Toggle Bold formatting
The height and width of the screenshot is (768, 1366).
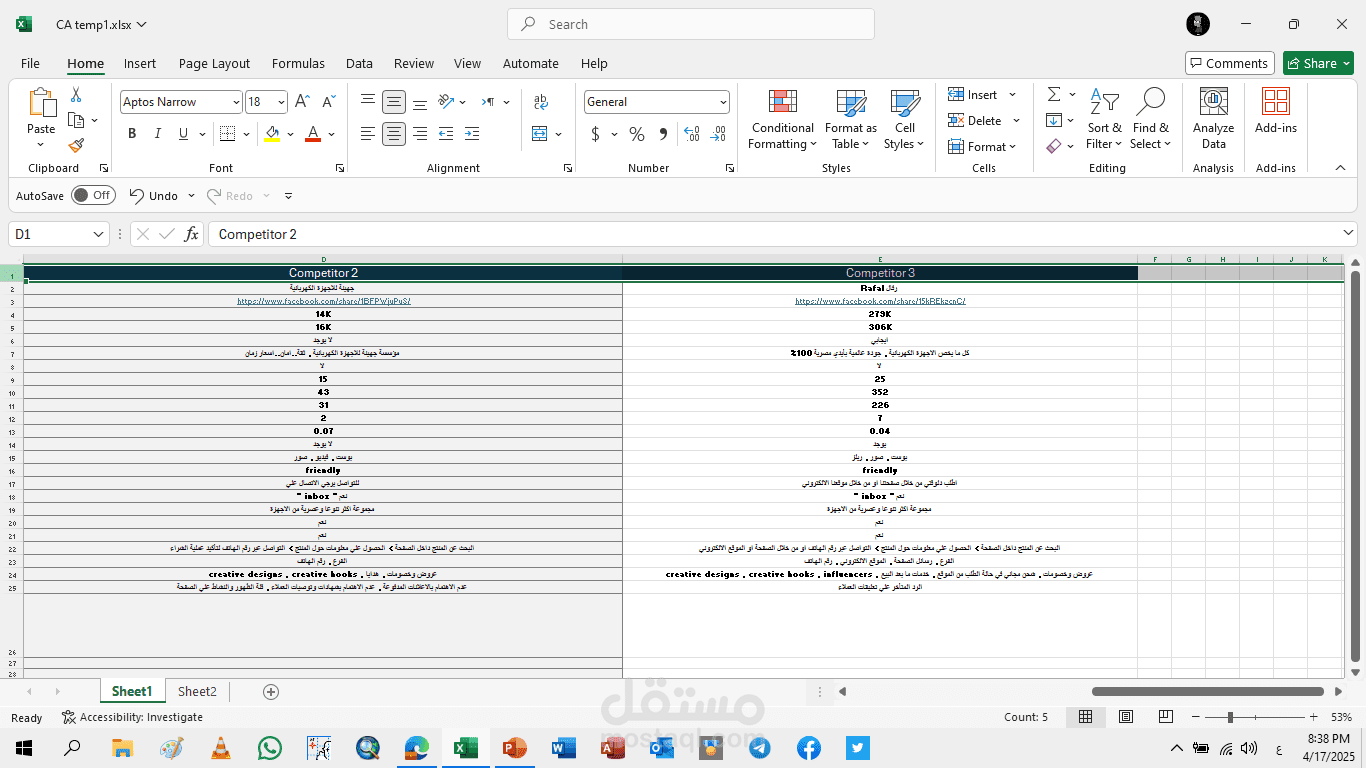point(132,134)
